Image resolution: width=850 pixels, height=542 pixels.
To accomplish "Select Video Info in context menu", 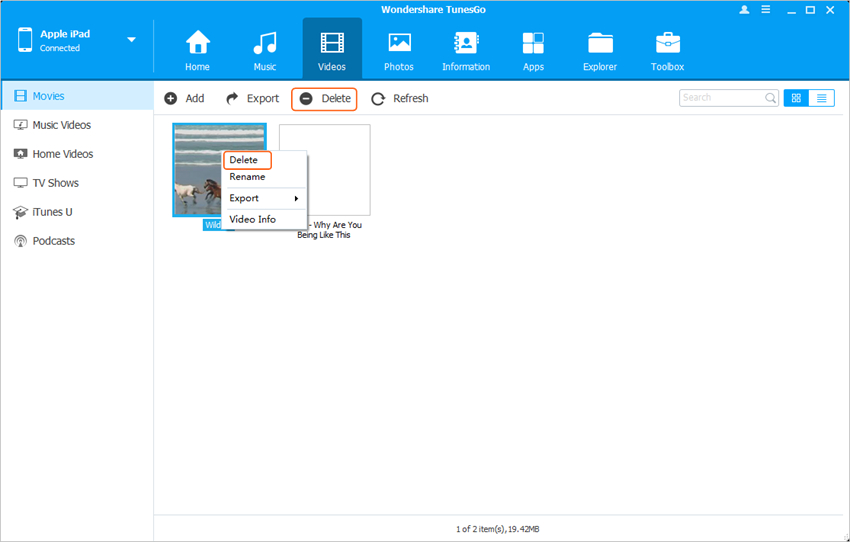I will click(x=252, y=219).
